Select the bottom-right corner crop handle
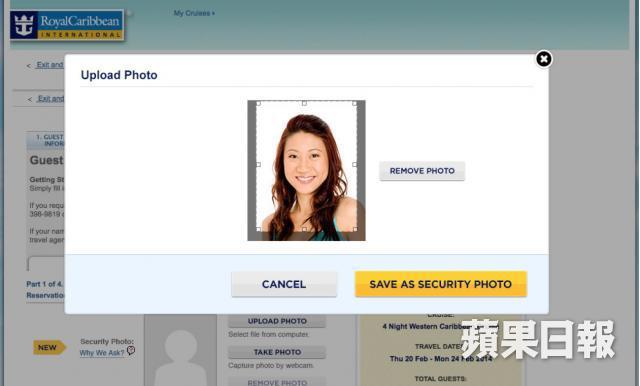640x386 pixels. [355, 229]
